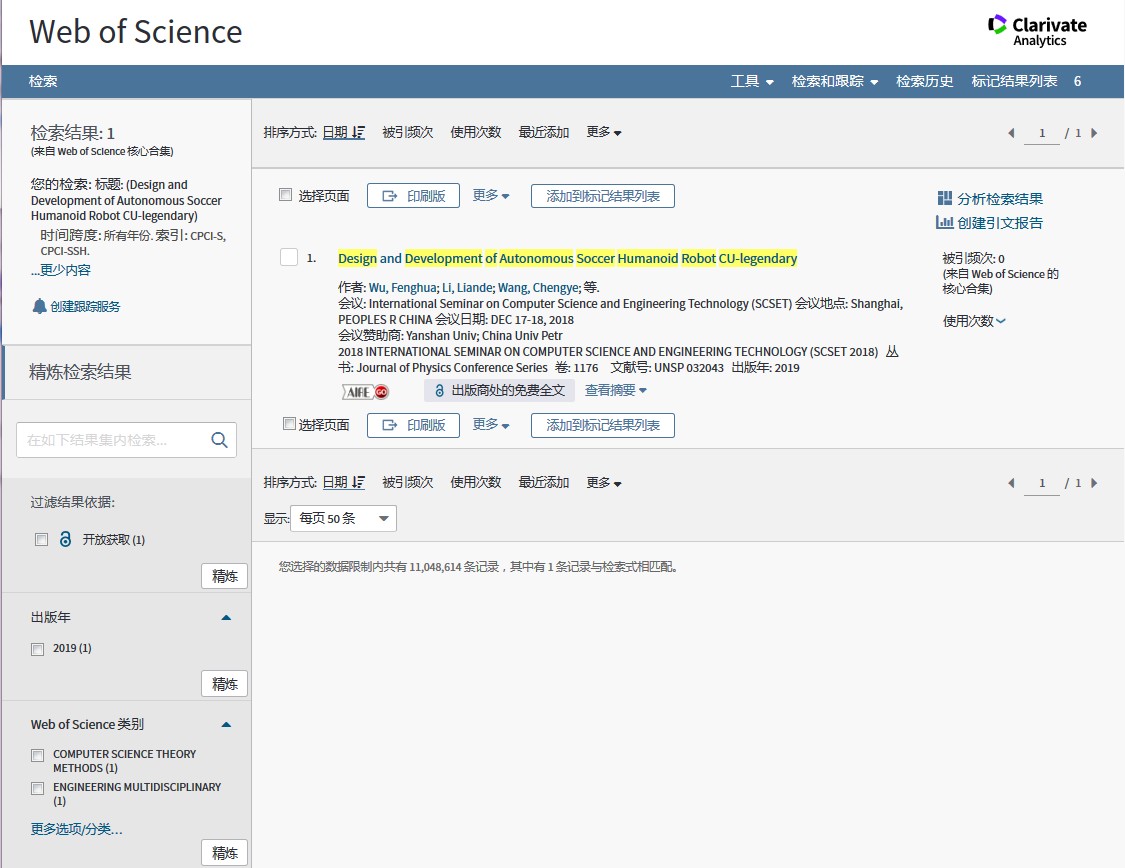This screenshot has height=868, width=1125.
Task: Check ENGINEERING MULTIDISCIPLINARY category
Action: 37,788
